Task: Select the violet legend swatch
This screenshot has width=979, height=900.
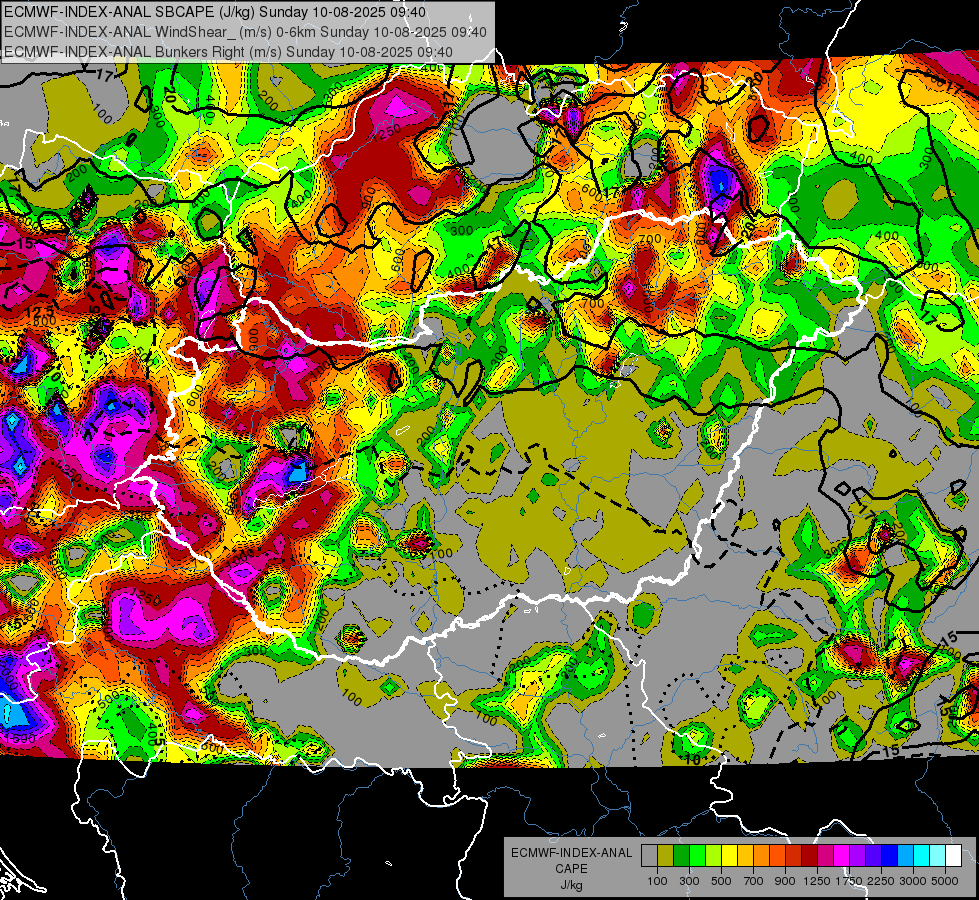Action: click(x=873, y=856)
